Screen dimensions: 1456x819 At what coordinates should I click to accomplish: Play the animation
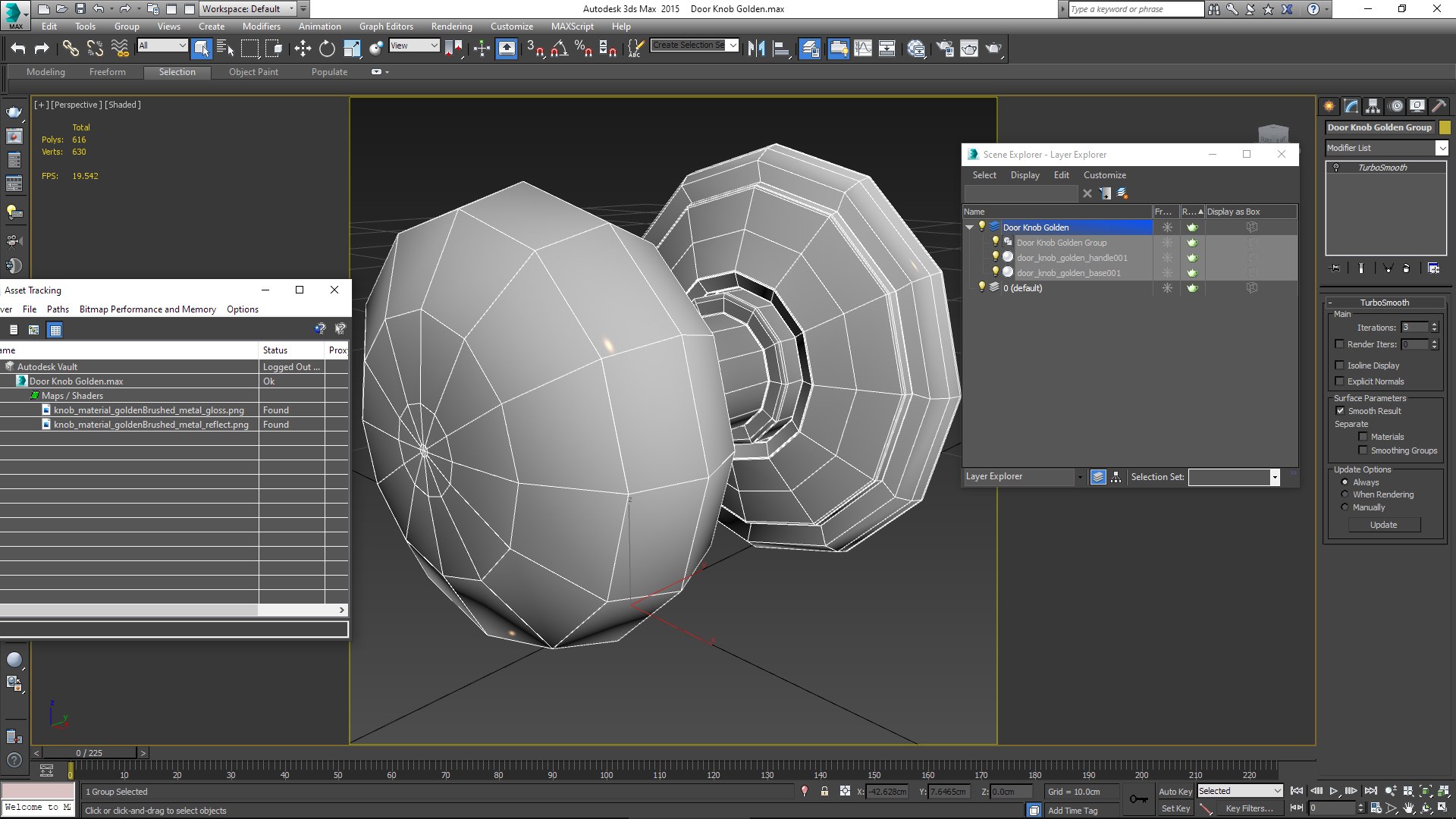1334,791
